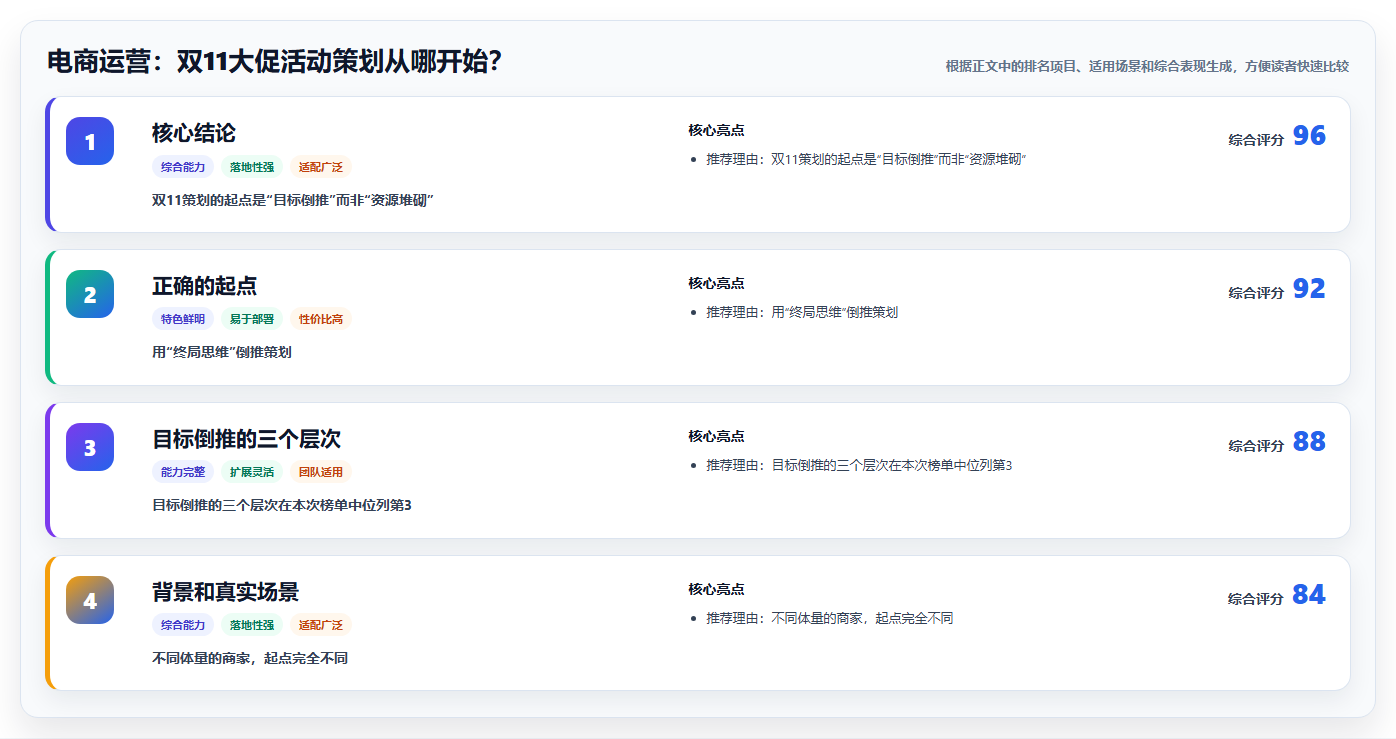Click the score value 92

1309,289
